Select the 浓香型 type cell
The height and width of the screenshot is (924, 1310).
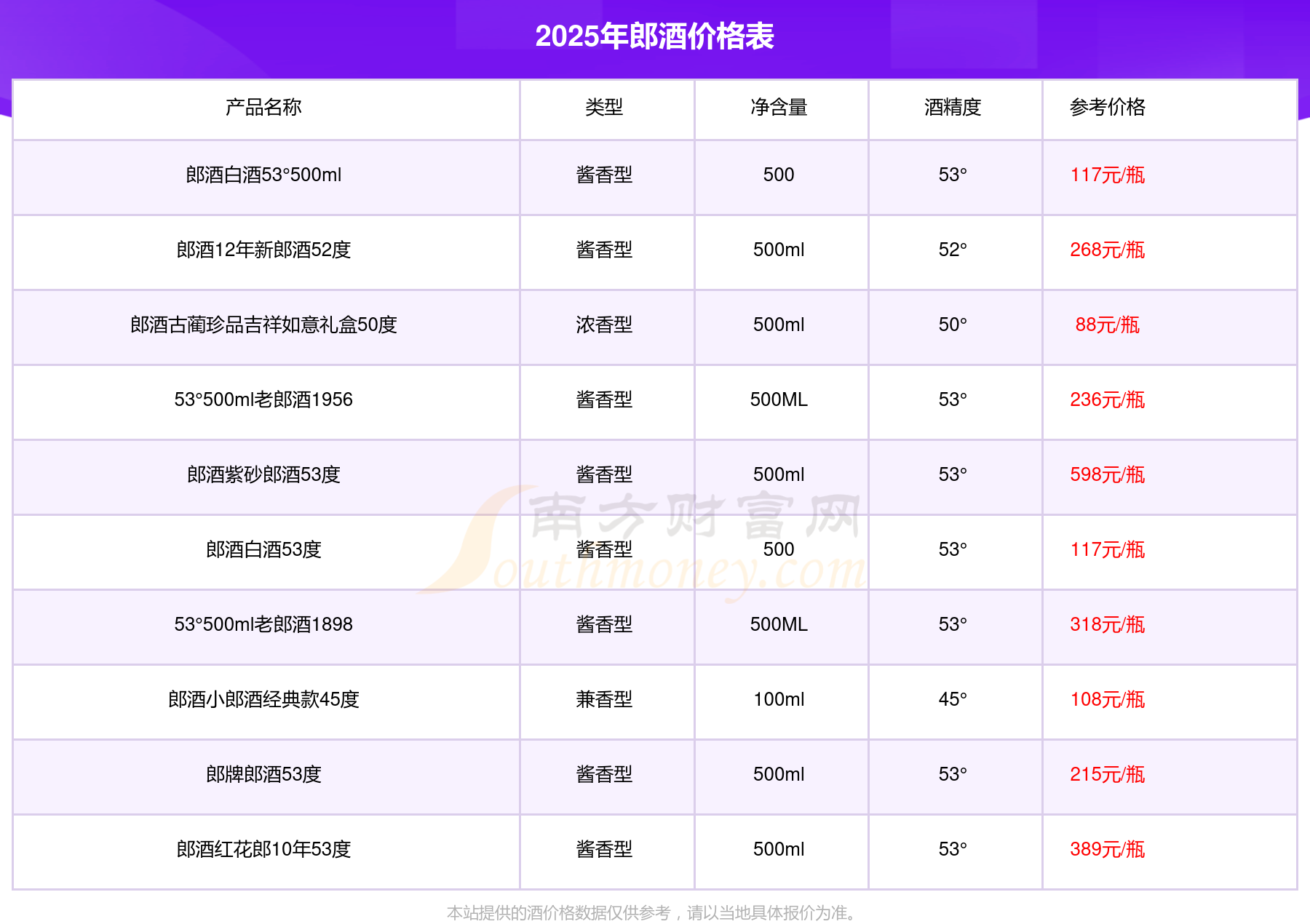(x=604, y=325)
